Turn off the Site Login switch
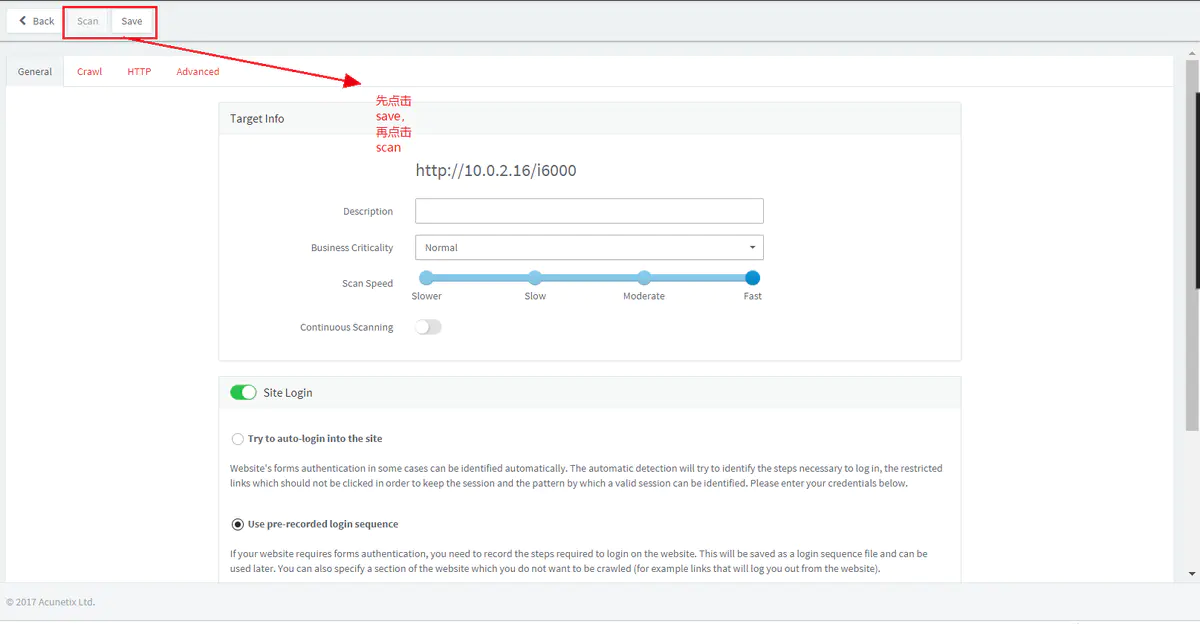Viewport: 1200px width, 624px height. (x=243, y=393)
